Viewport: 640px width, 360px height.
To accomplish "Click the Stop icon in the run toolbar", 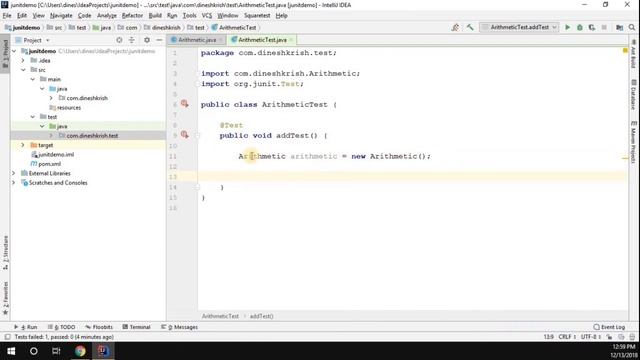I will [x=604, y=27].
